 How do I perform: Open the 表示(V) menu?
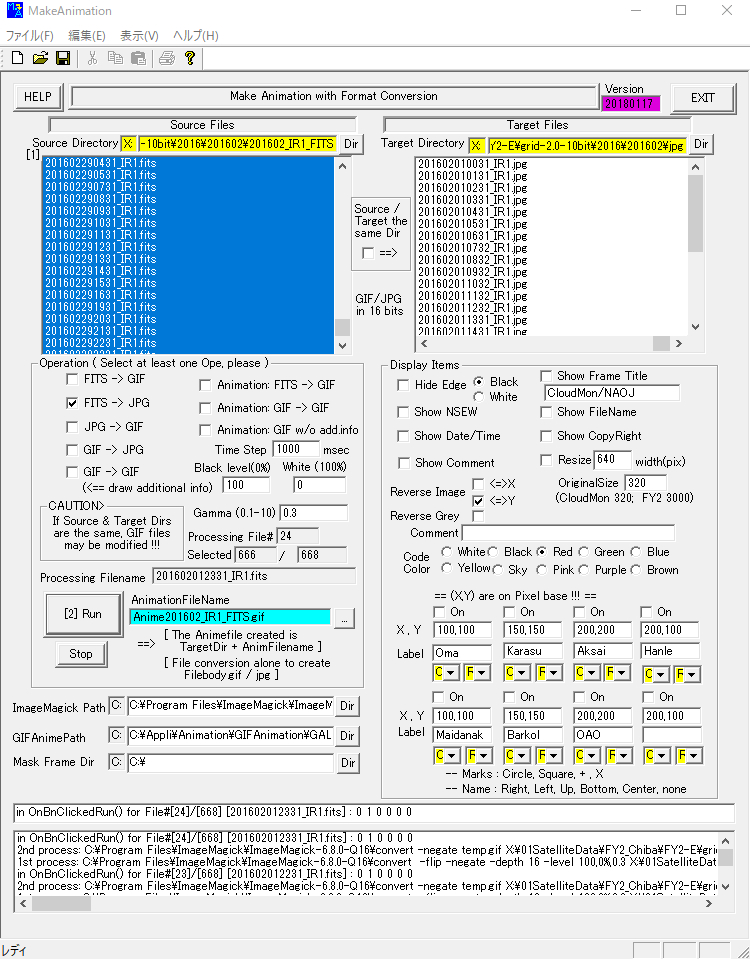click(x=140, y=36)
